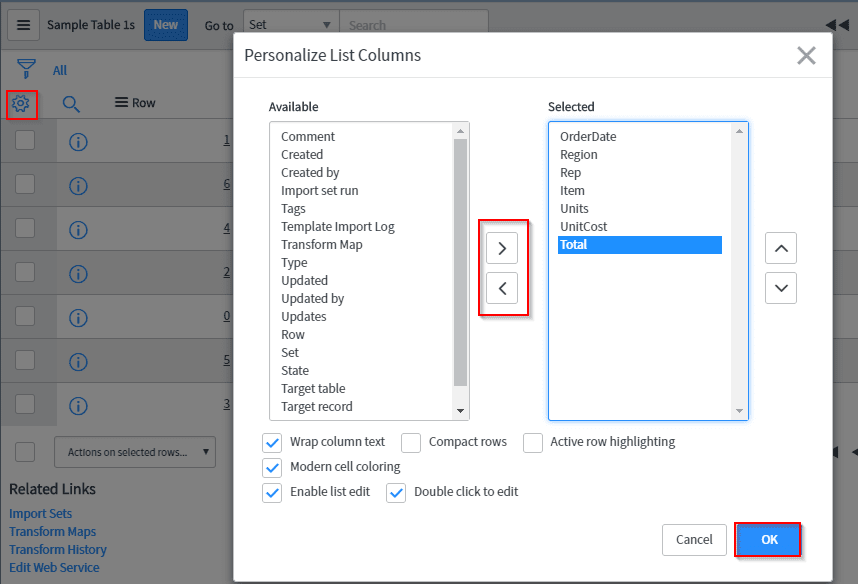
Task: Move Total up with the up arrow
Action: [781, 248]
